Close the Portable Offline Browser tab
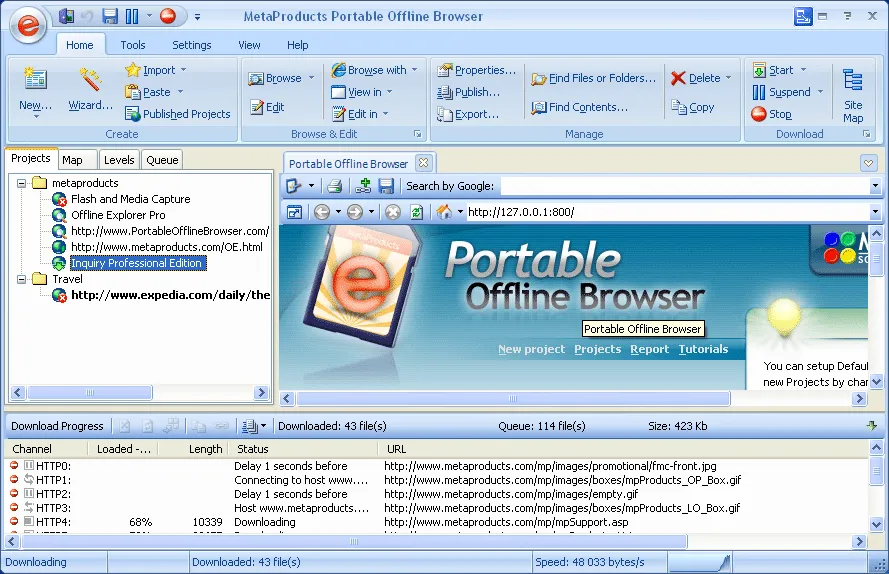This screenshot has width=889, height=574. pos(424,163)
